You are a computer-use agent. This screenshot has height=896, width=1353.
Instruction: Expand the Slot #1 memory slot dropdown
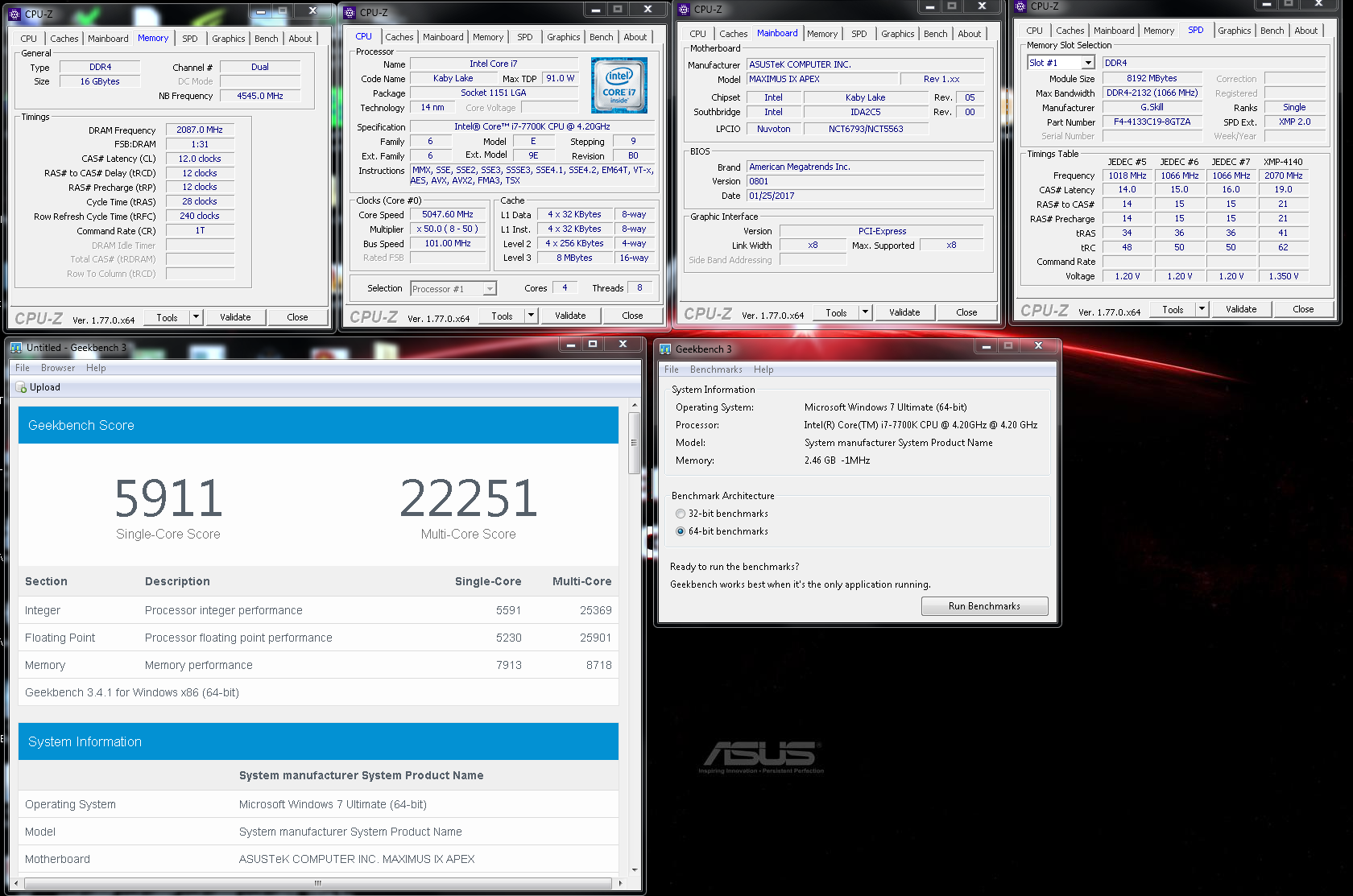[1088, 63]
